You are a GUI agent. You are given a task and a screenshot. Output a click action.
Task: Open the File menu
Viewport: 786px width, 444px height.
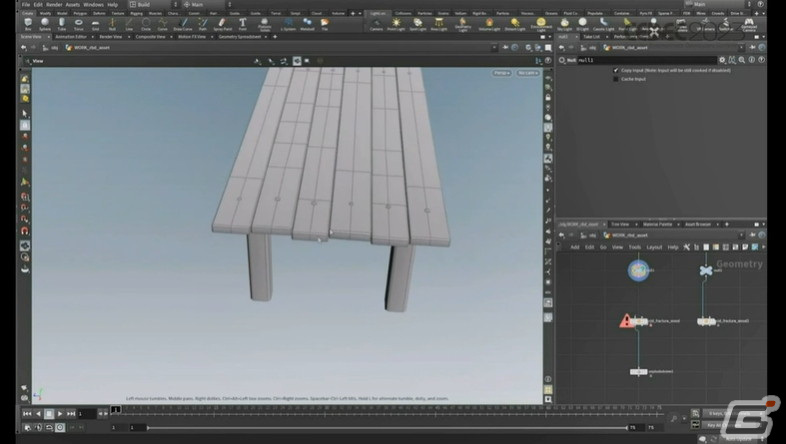tap(26, 5)
